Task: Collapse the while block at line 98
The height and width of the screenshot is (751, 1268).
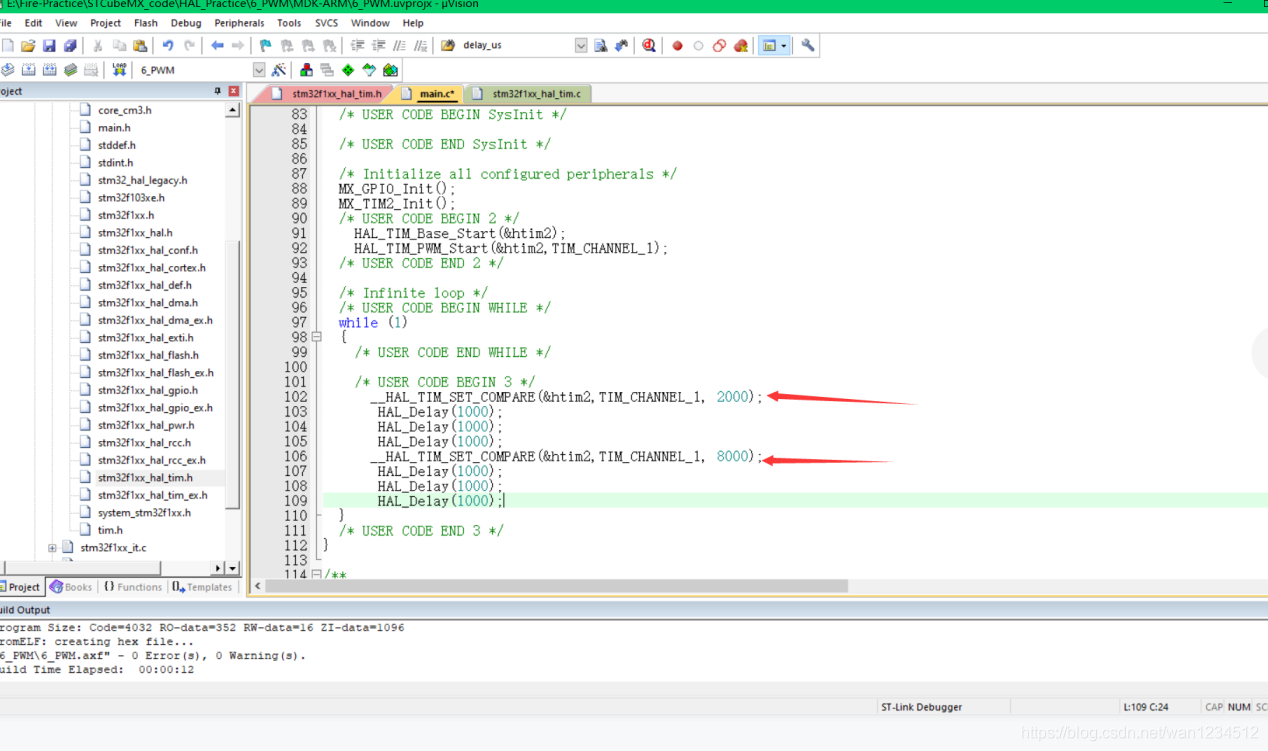Action: [317, 337]
